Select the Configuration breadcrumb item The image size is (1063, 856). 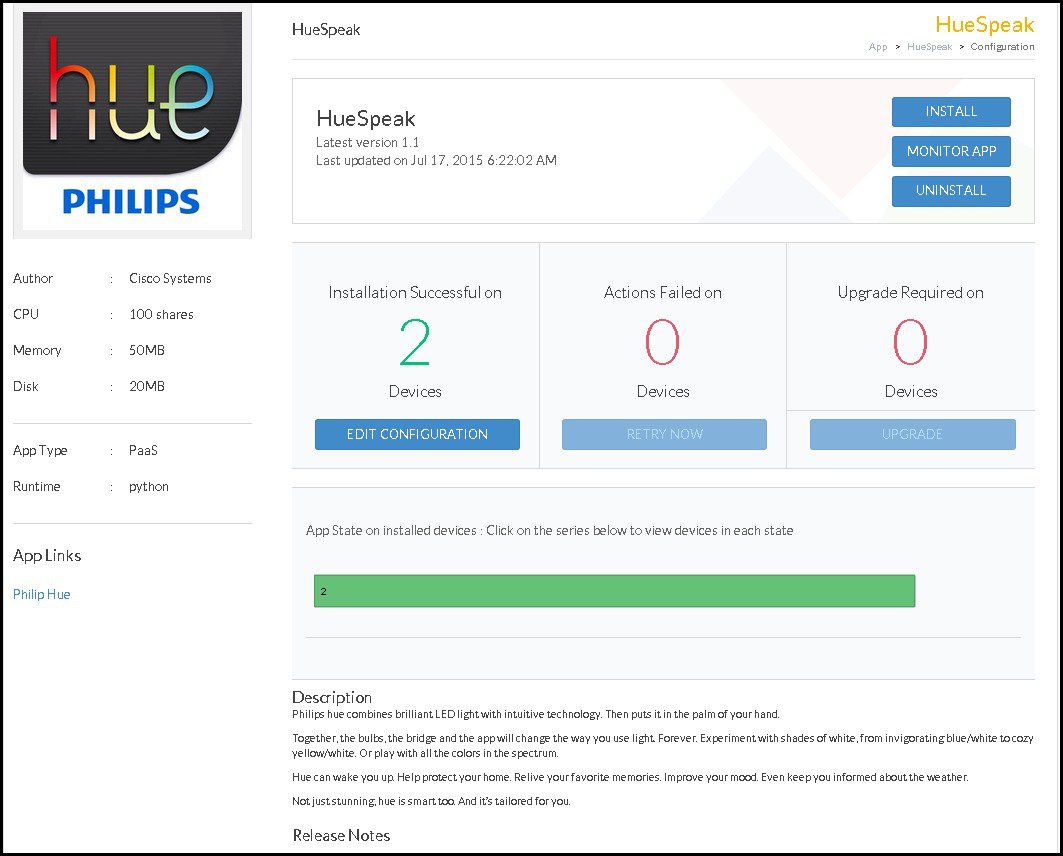[x=1002, y=47]
